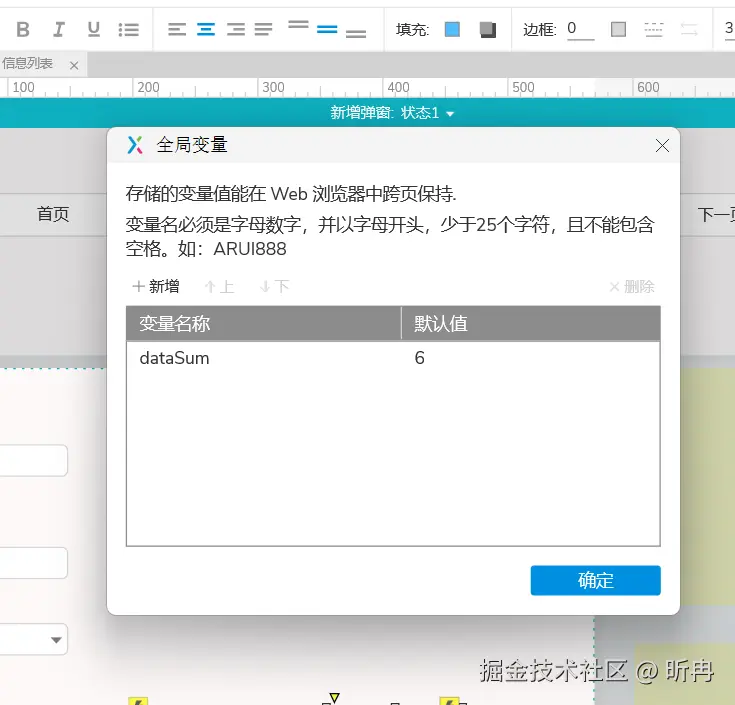The width and height of the screenshot is (735, 705).
Task: Edit the border width value
Action: (x=580, y=29)
